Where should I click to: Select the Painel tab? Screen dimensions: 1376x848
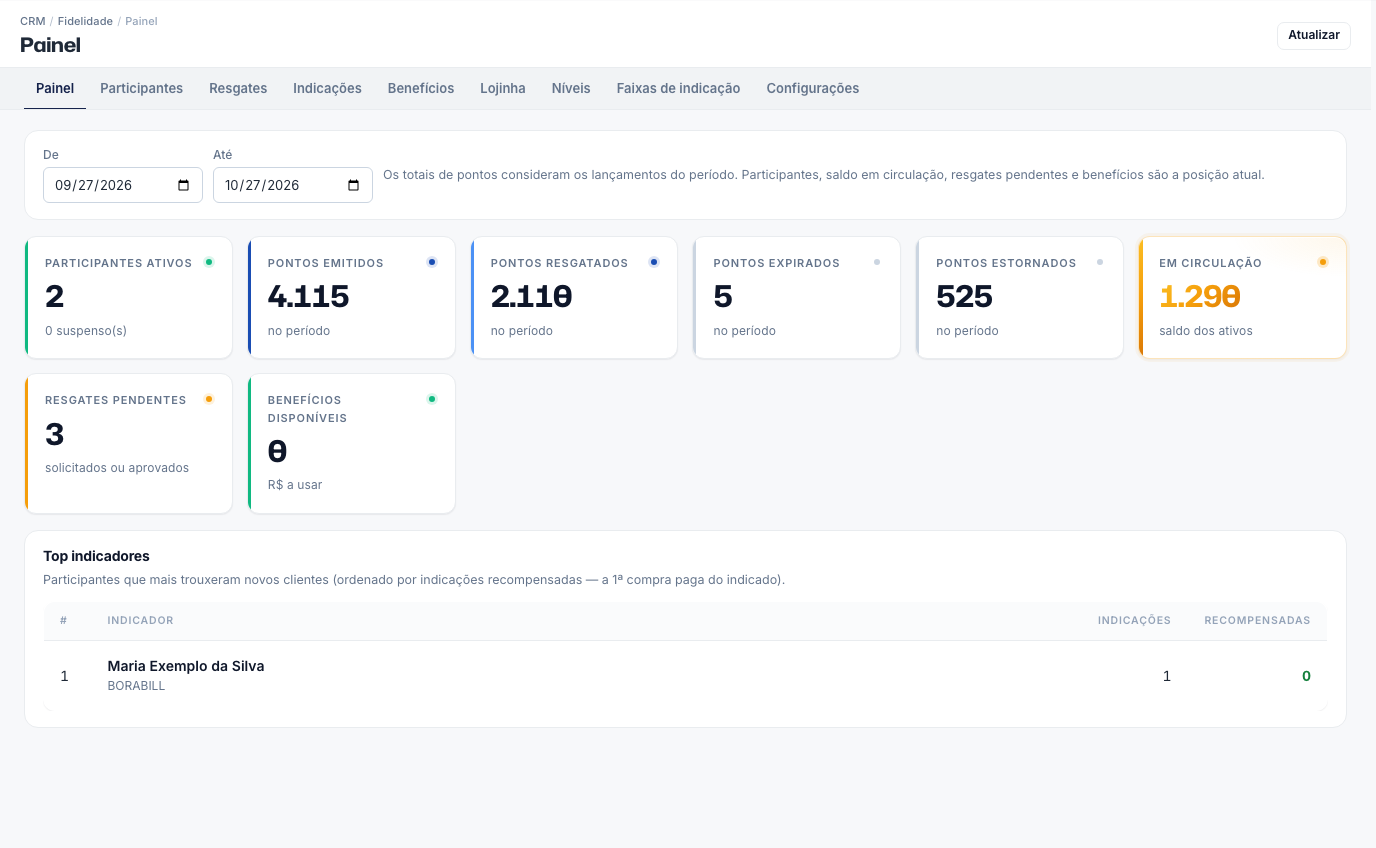pos(55,88)
